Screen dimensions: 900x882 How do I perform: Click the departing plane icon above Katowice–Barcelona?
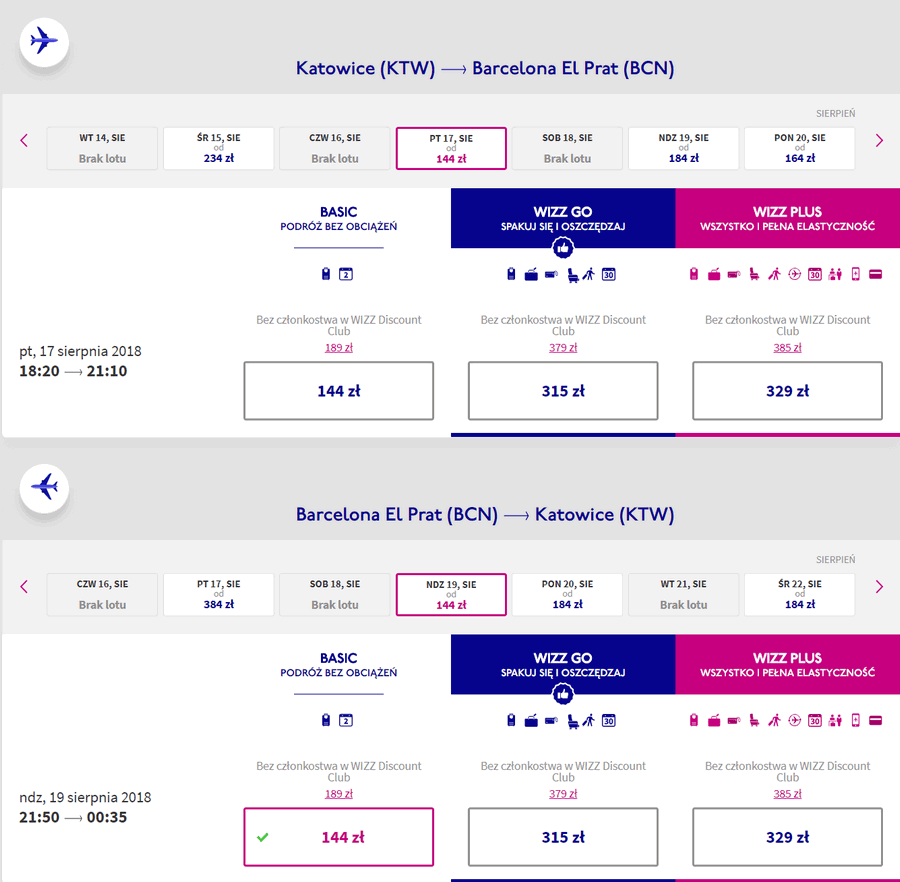point(44,42)
